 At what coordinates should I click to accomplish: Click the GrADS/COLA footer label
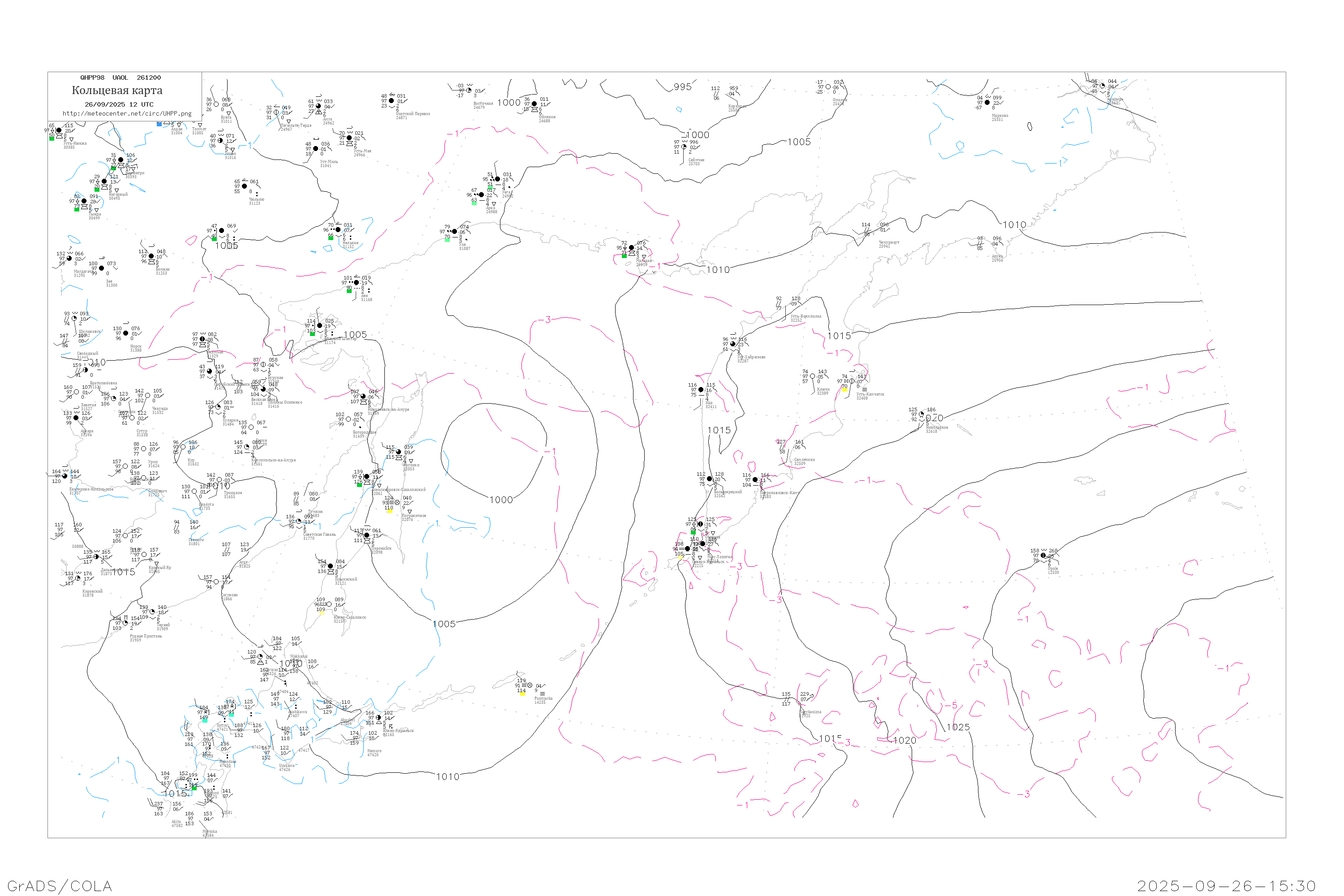(60, 886)
